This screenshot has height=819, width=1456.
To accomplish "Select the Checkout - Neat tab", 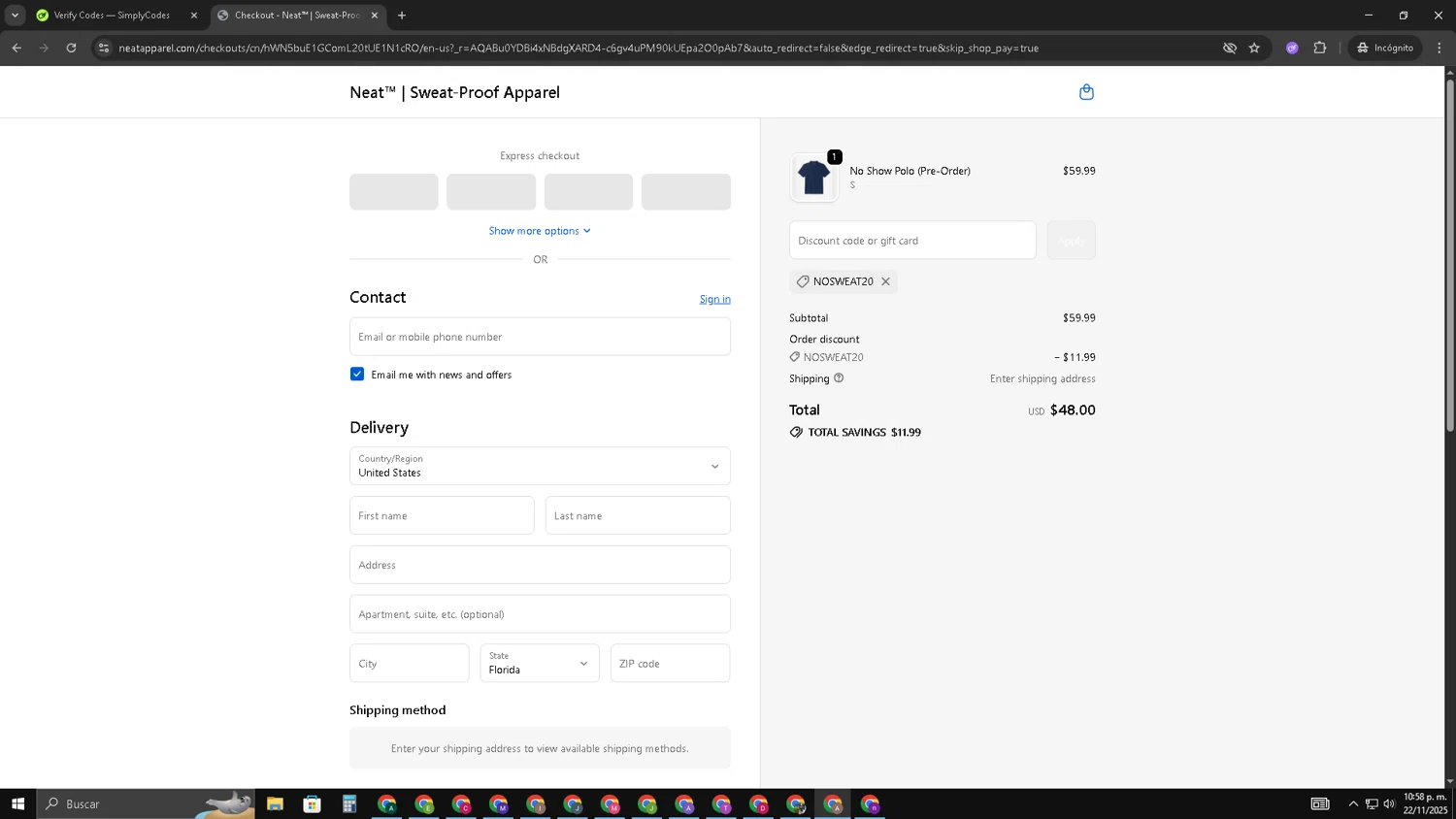I will click(296, 16).
